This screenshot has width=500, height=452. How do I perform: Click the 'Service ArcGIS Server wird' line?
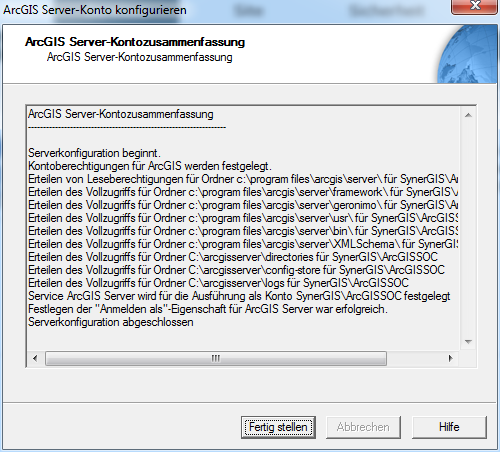click(x=239, y=296)
